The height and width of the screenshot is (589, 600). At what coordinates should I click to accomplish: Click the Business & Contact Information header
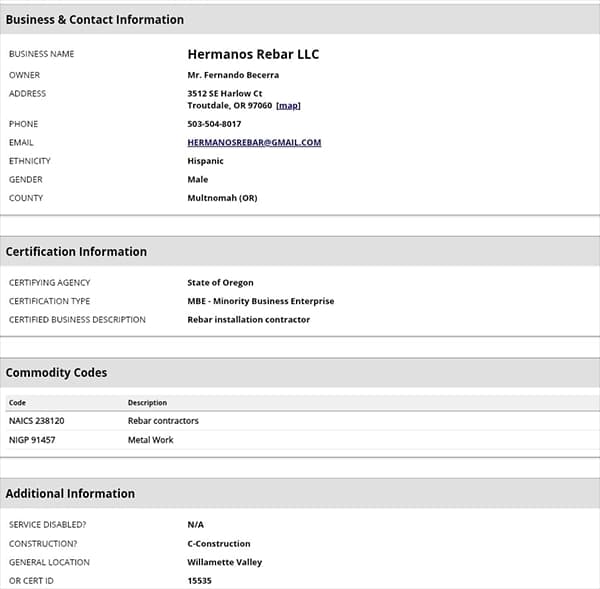click(95, 19)
